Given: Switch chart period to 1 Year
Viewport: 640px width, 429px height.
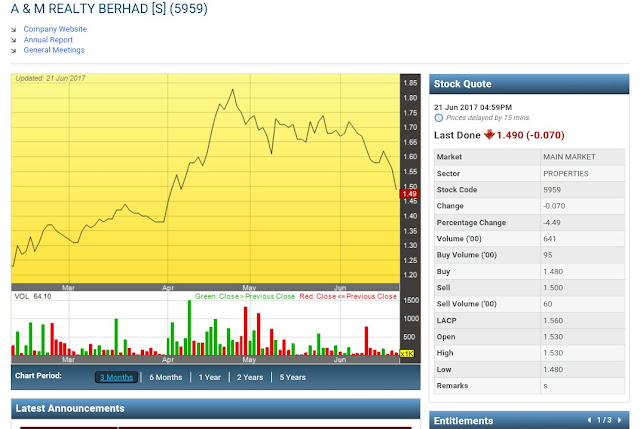Looking at the screenshot, I should pos(209,377).
